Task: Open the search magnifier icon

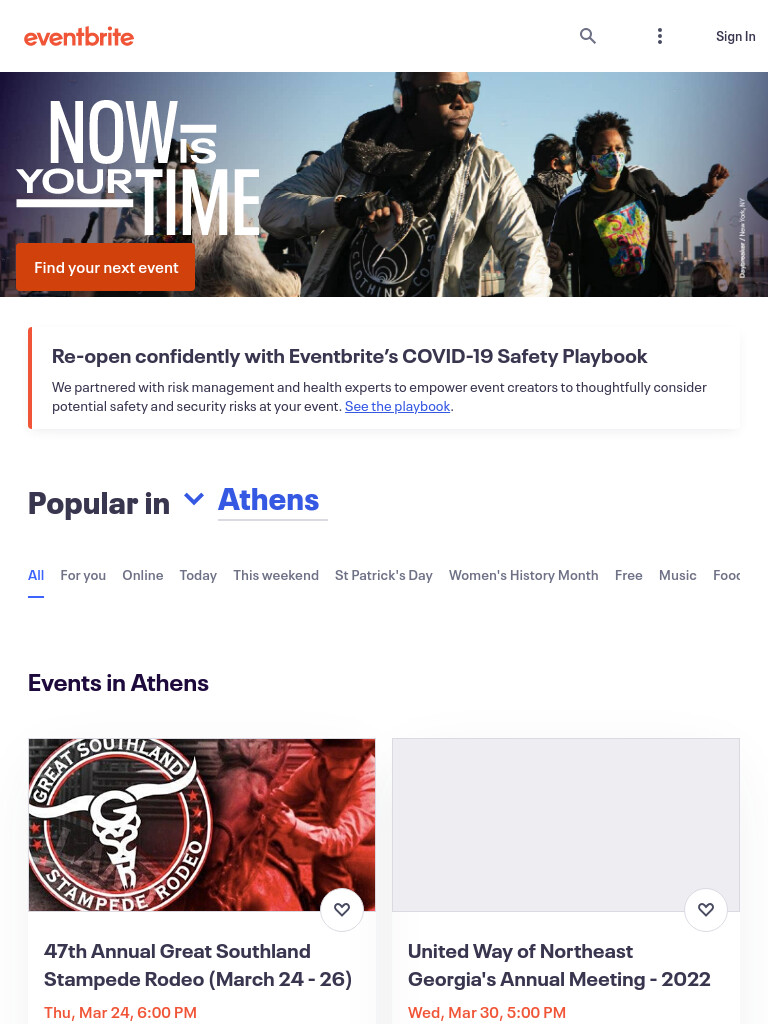Action: tap(588, 36)
